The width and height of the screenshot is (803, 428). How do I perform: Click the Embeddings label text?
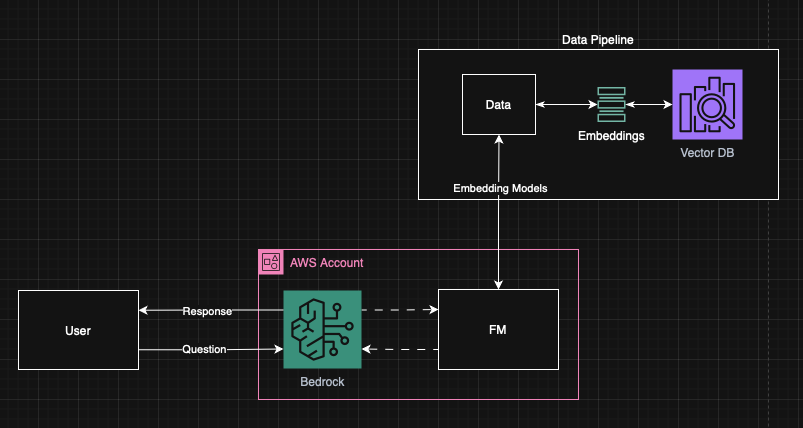click(x=611, y=136)
